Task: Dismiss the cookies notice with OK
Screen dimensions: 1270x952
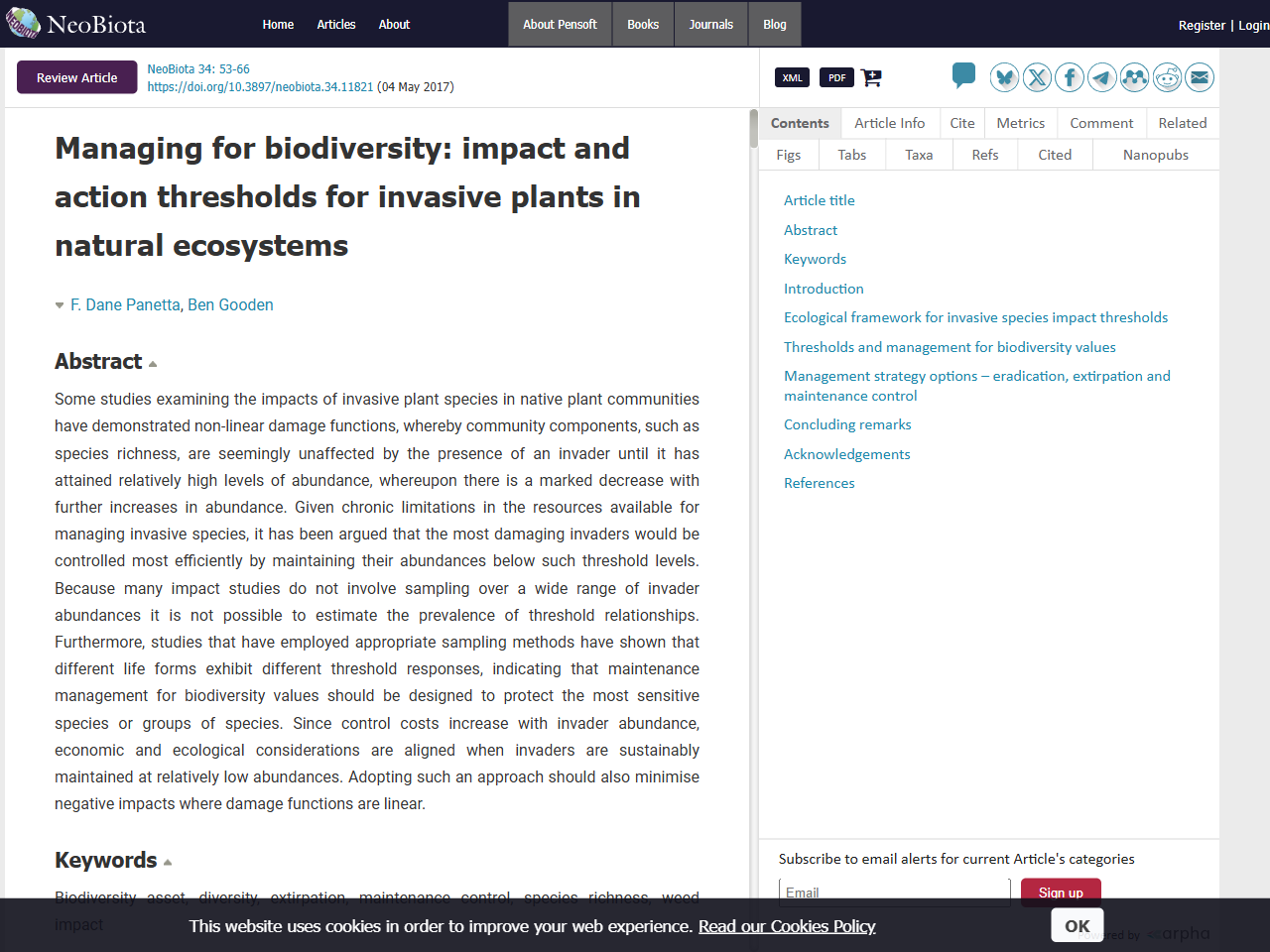Action: click(x=1077, y=925)
